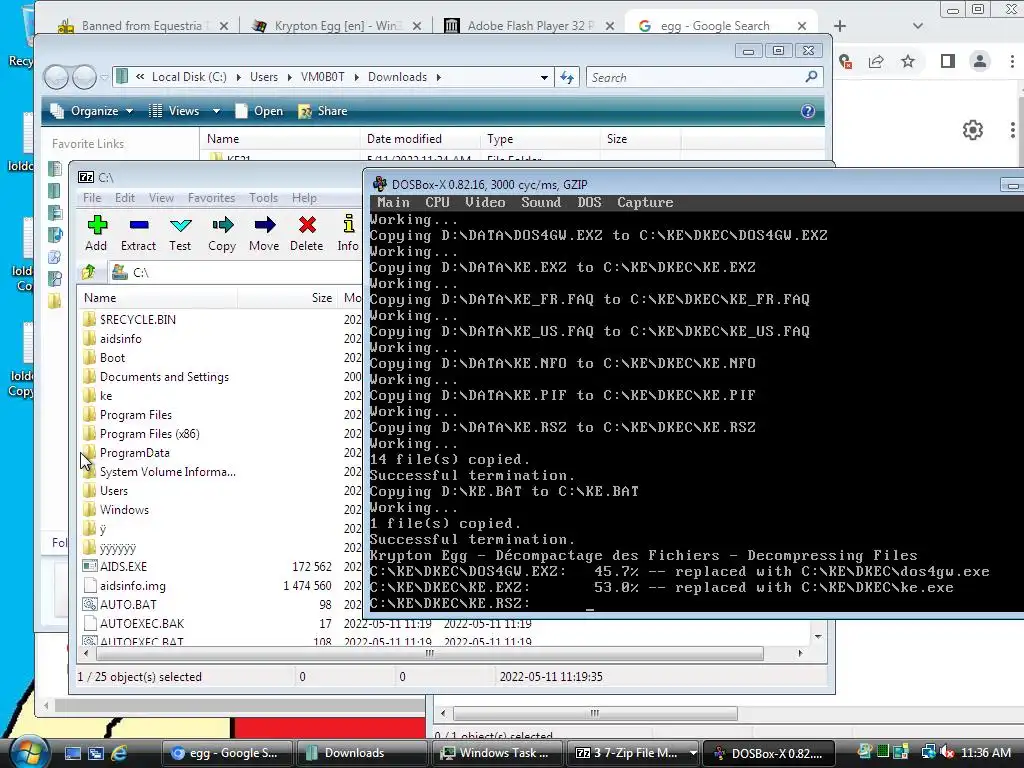
Task: Expand the 7-Zip taskbar group dropdown
Action: point(693,753)
